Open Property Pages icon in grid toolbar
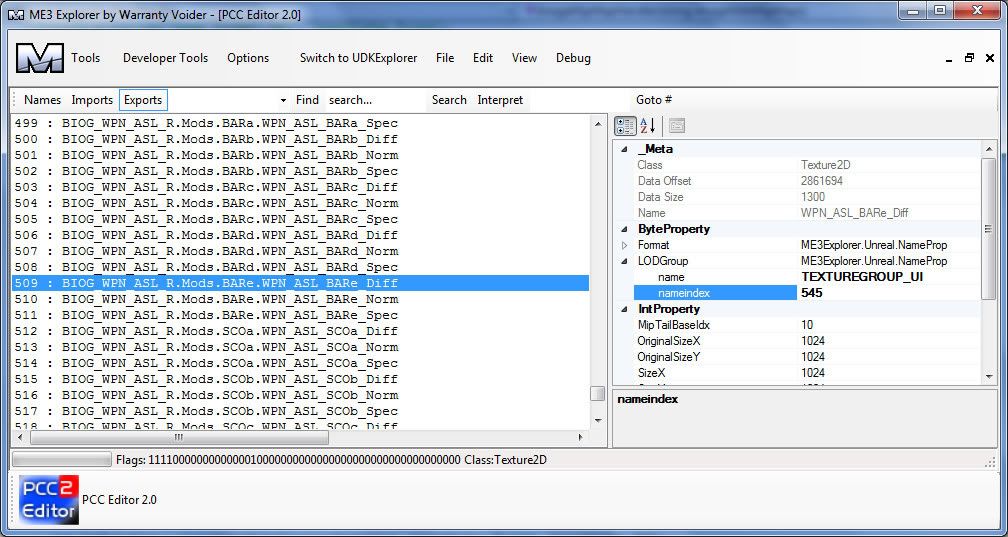The image size is (1008, 537). point(676,125)
